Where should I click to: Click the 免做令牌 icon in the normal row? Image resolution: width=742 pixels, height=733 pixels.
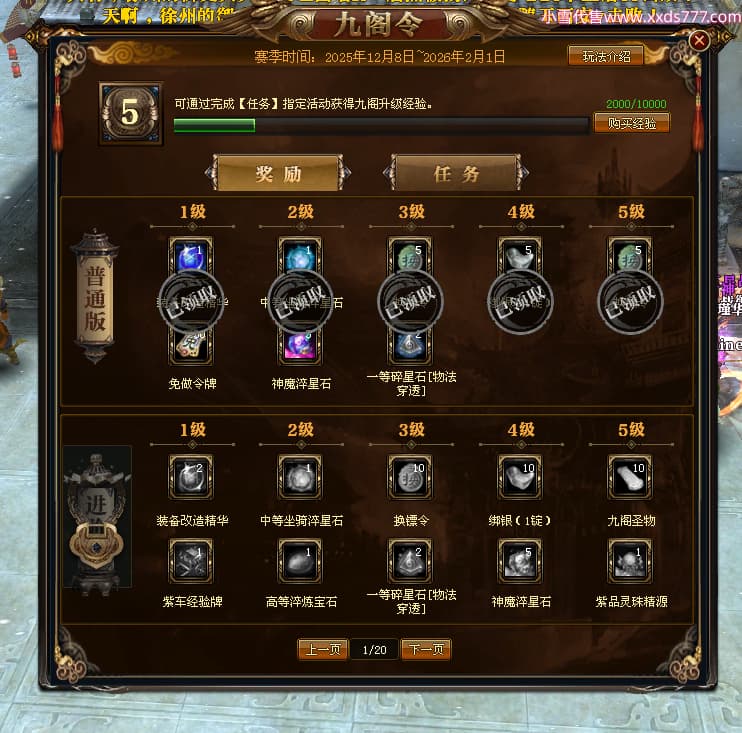pos(191,346)
